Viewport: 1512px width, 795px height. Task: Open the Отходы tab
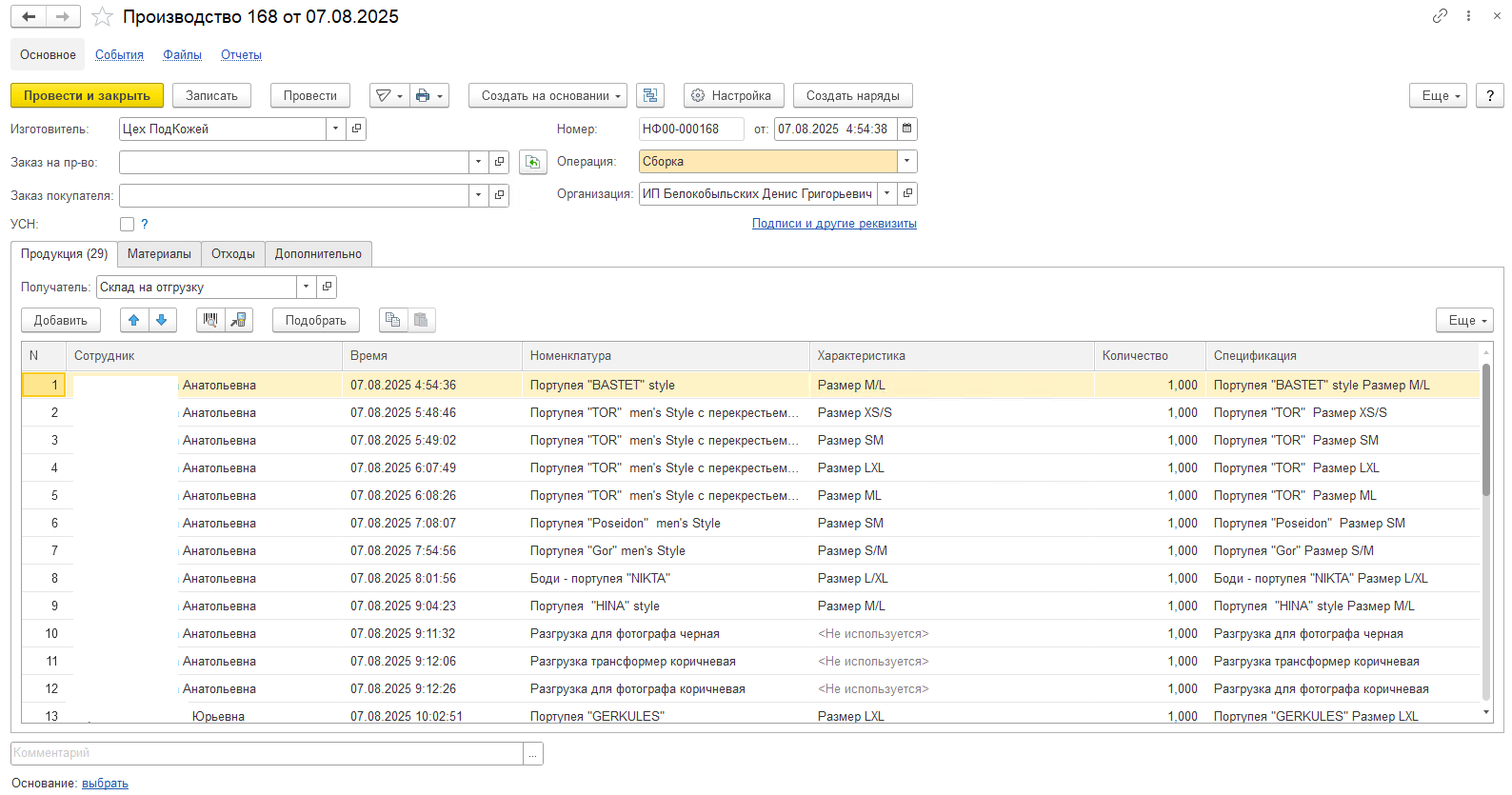click(x=233, y=254)
